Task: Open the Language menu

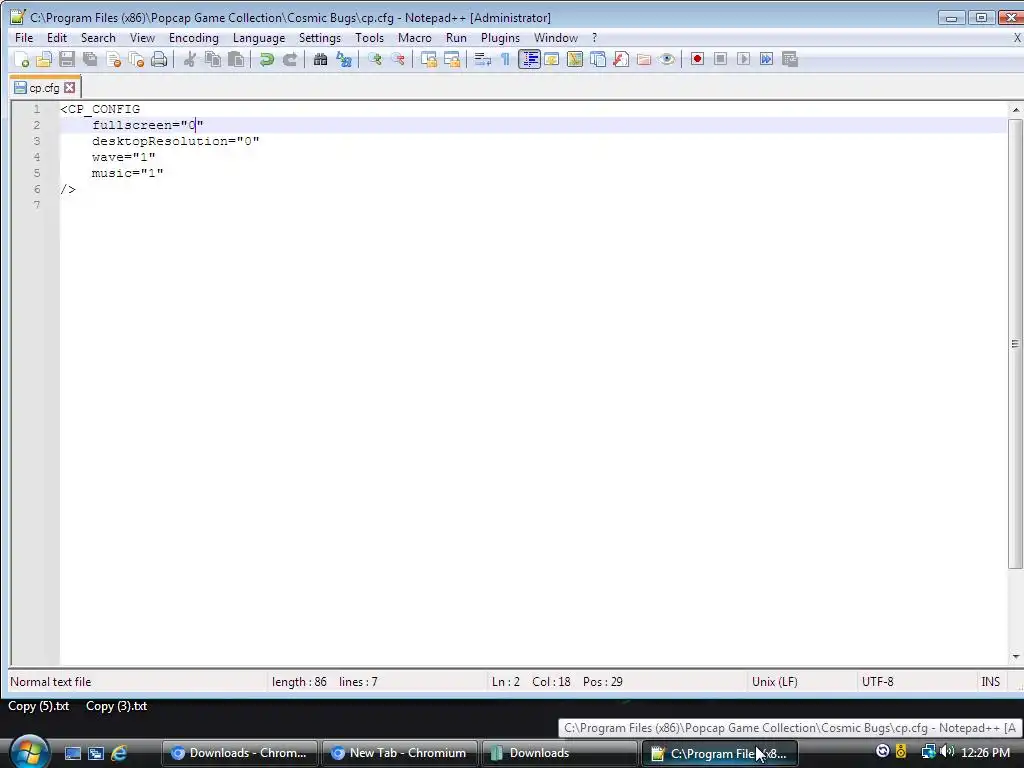Action: 259,38
